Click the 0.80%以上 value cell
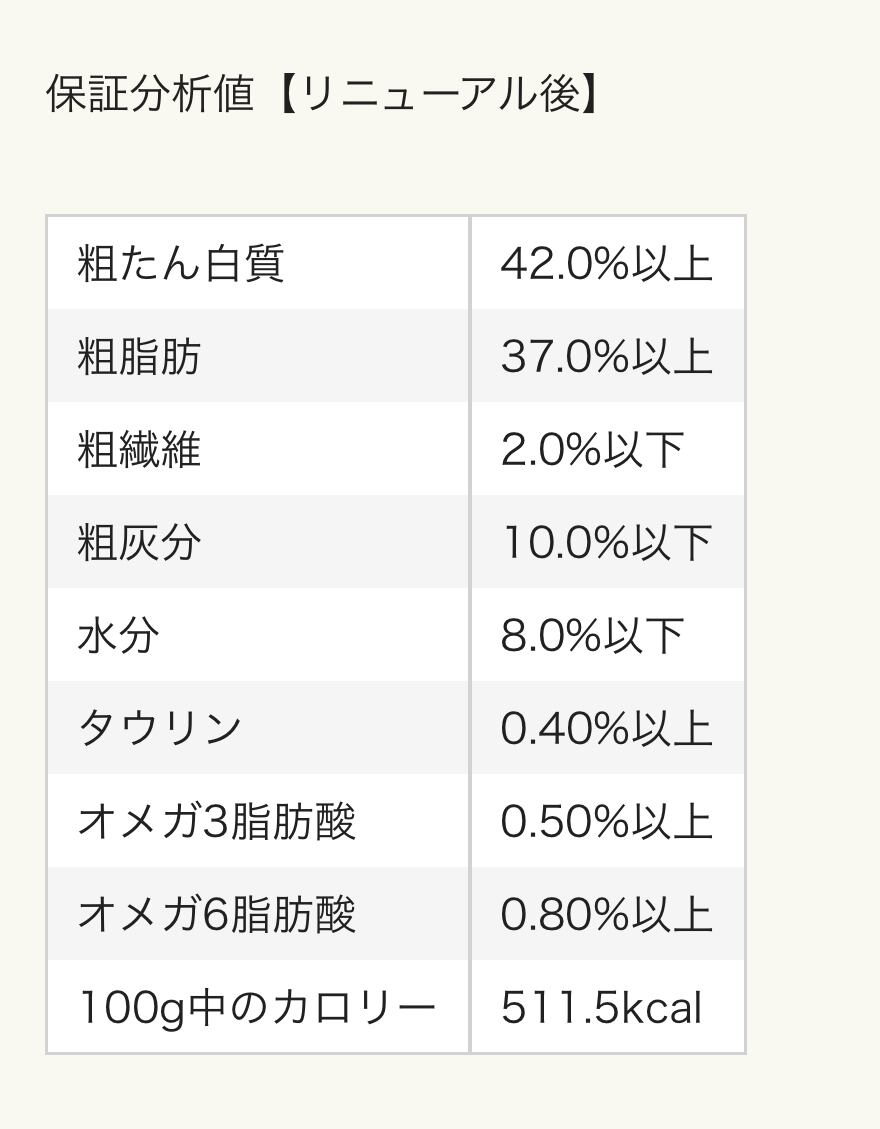Image resolution: width=880 pixels, height=1129 pixels. pyautogui.click(x=606, y=915)
